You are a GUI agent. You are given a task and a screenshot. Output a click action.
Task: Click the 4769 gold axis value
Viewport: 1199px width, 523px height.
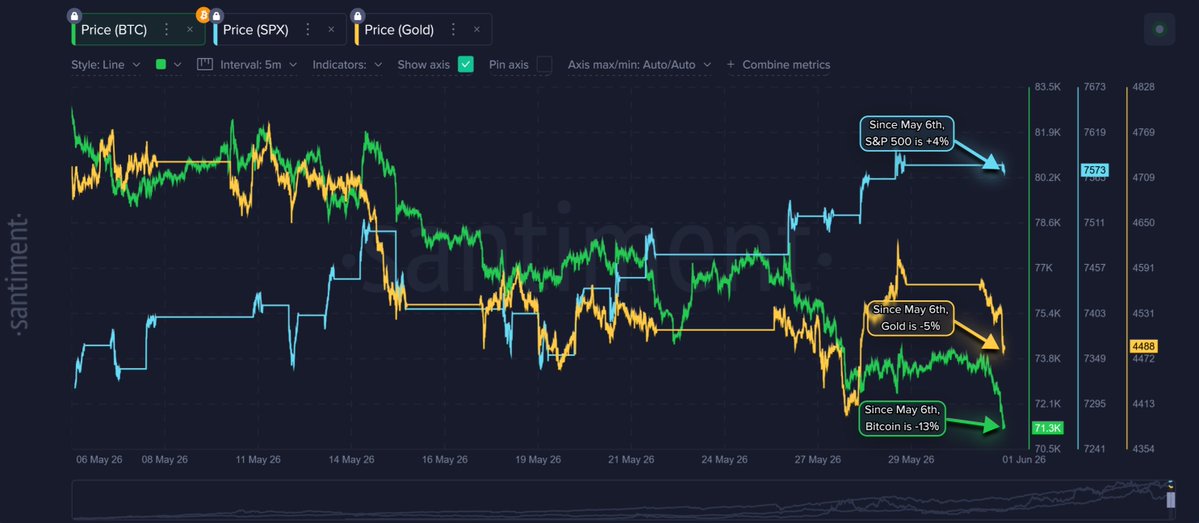click(1144, 132)
